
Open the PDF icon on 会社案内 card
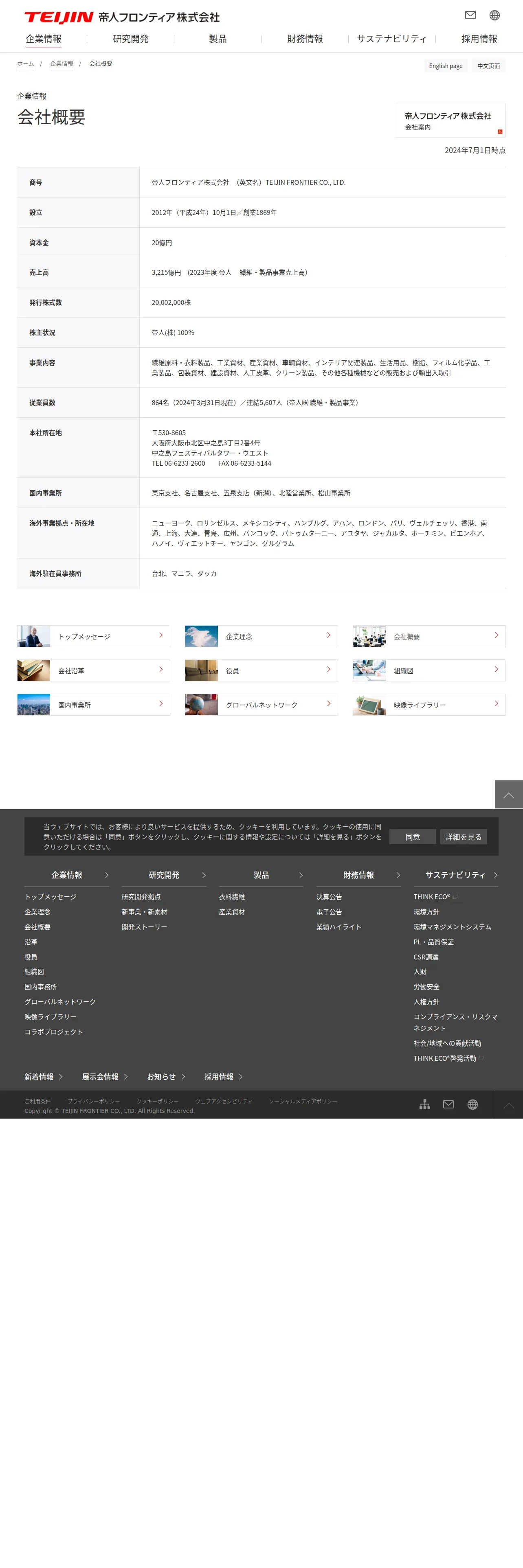click(500, 131)
